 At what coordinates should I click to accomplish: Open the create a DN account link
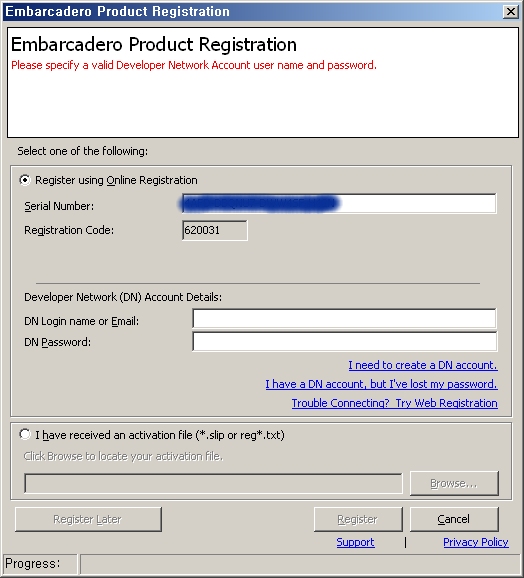(423, 365)
